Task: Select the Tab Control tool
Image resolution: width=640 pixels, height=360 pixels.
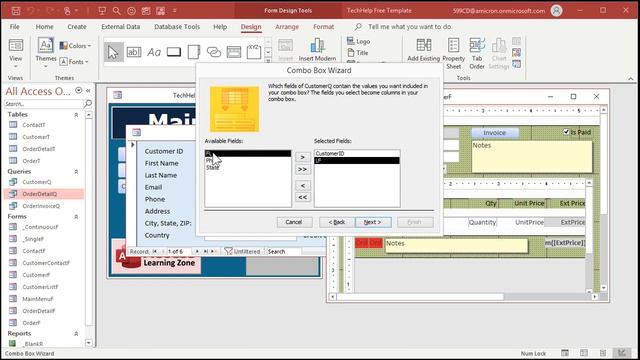Action: click(x=194, y=52)
